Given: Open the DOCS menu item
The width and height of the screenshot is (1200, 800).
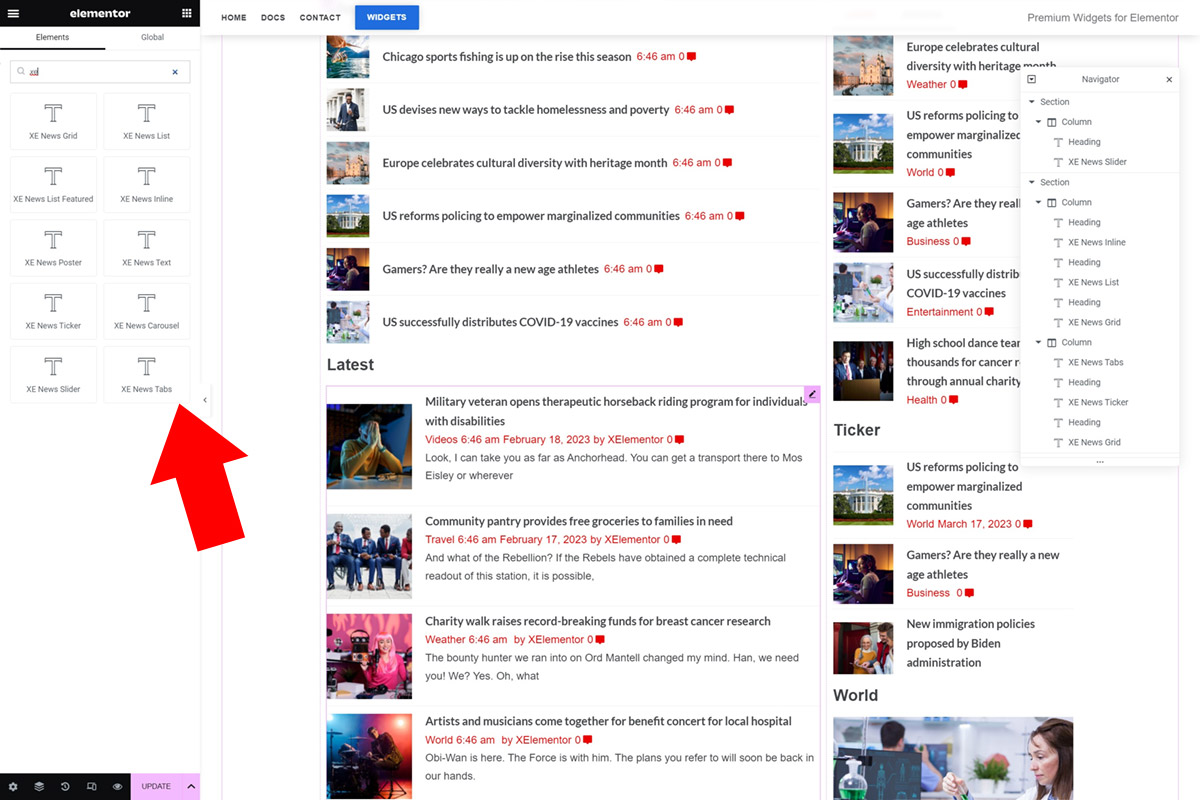Looking at the screenshot, I should [x=272, y=17].
